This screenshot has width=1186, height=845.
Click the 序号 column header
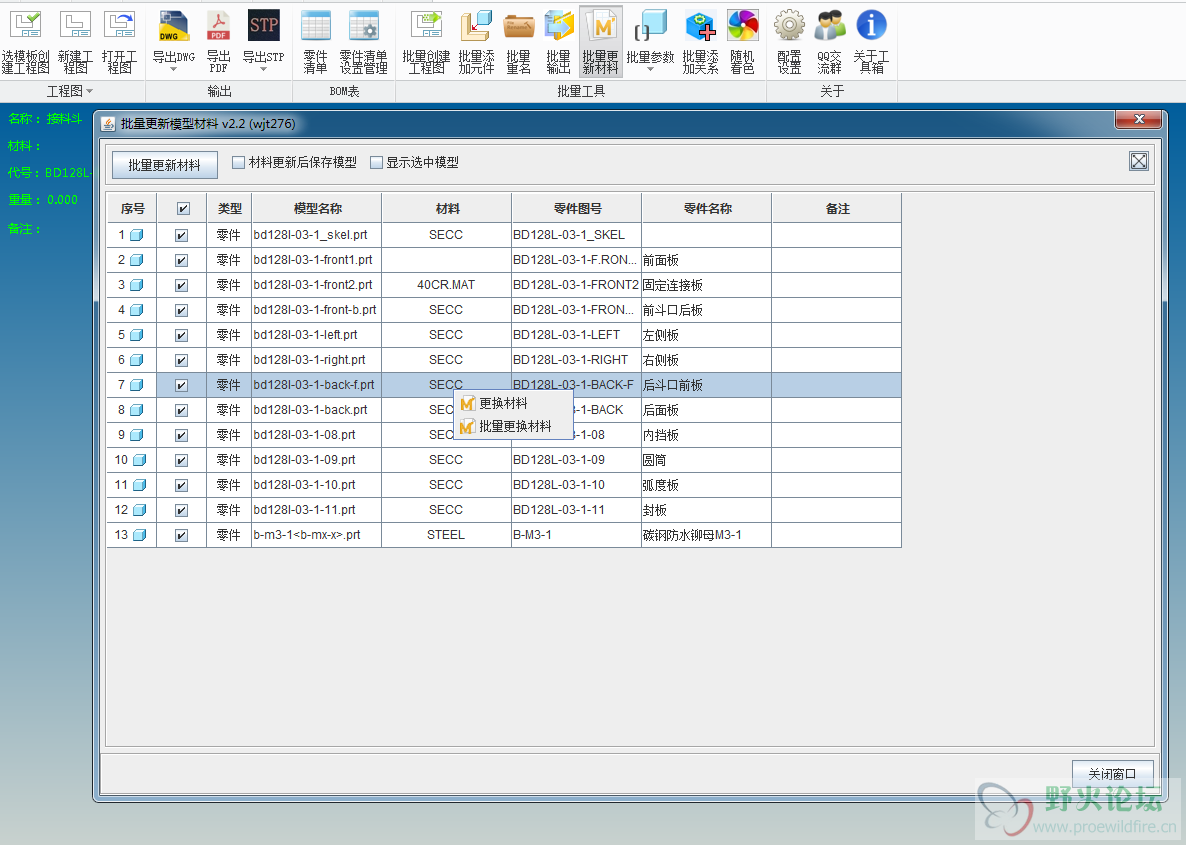point(132,209)
